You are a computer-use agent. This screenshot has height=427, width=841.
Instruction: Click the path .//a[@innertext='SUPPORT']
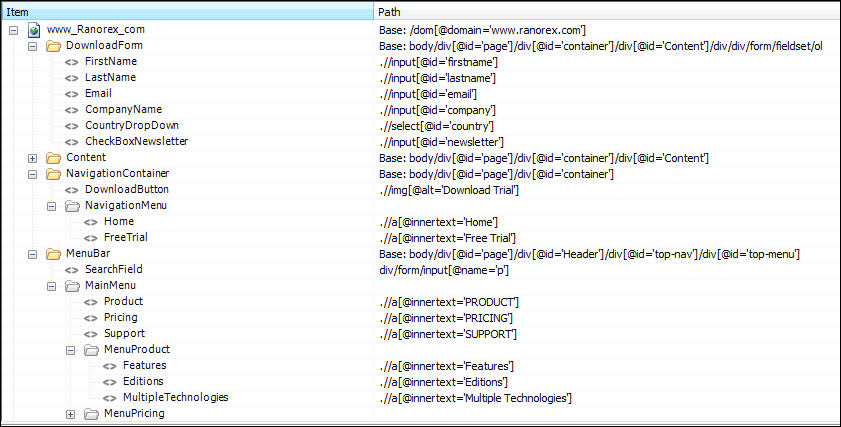[448, 335]
